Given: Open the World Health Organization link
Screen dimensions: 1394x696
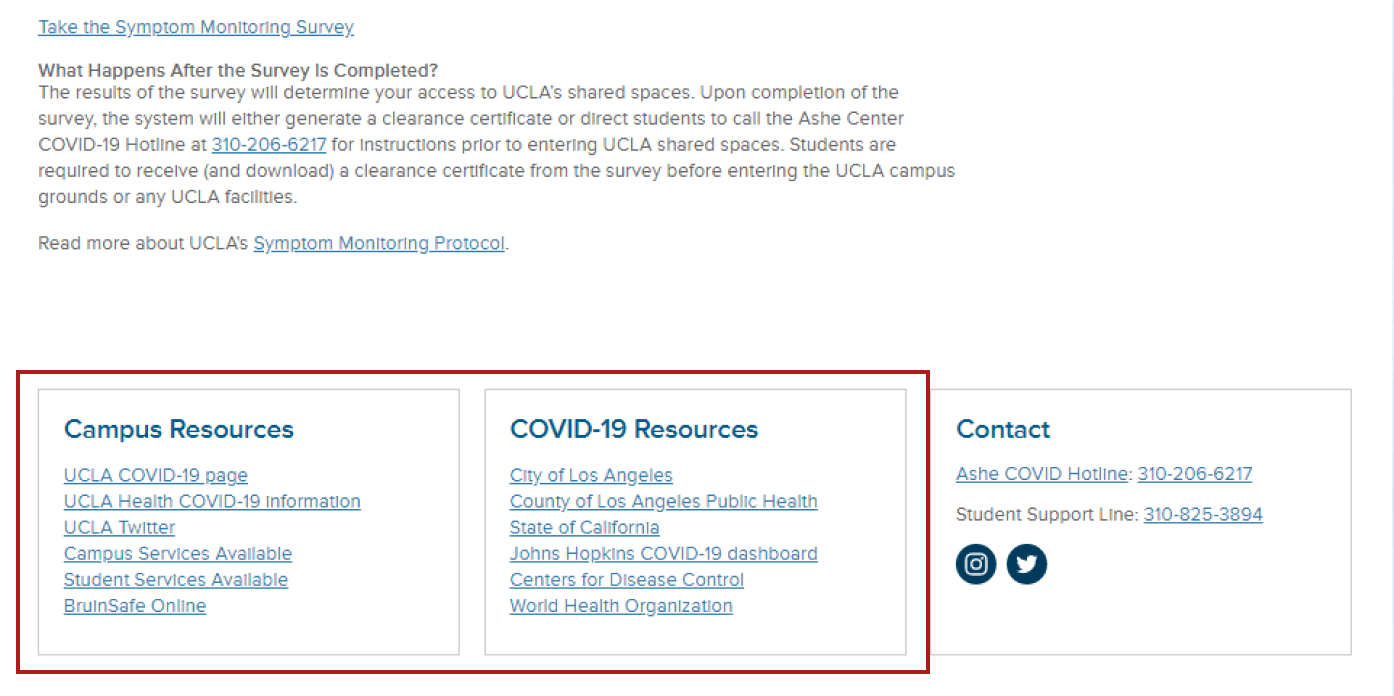Looking at the screenshot, I should click(621, 605).
